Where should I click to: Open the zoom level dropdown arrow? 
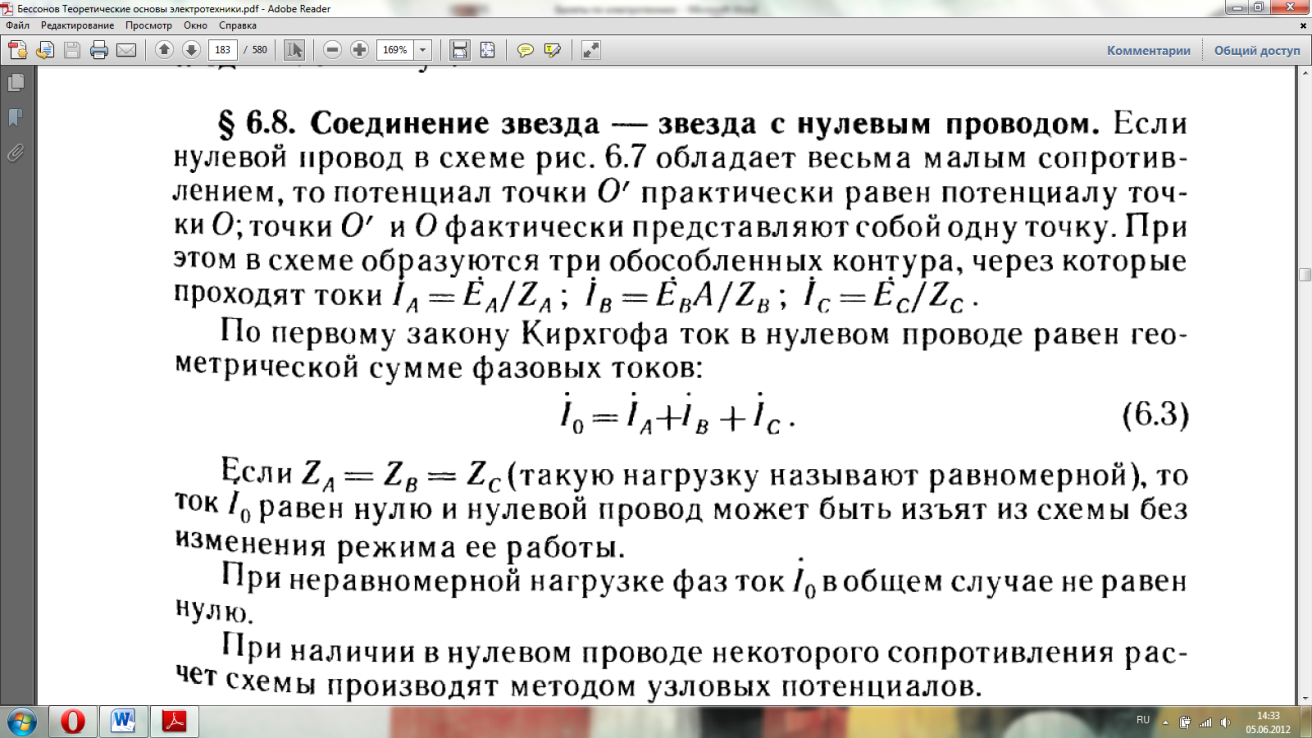(x=423, y=50)
